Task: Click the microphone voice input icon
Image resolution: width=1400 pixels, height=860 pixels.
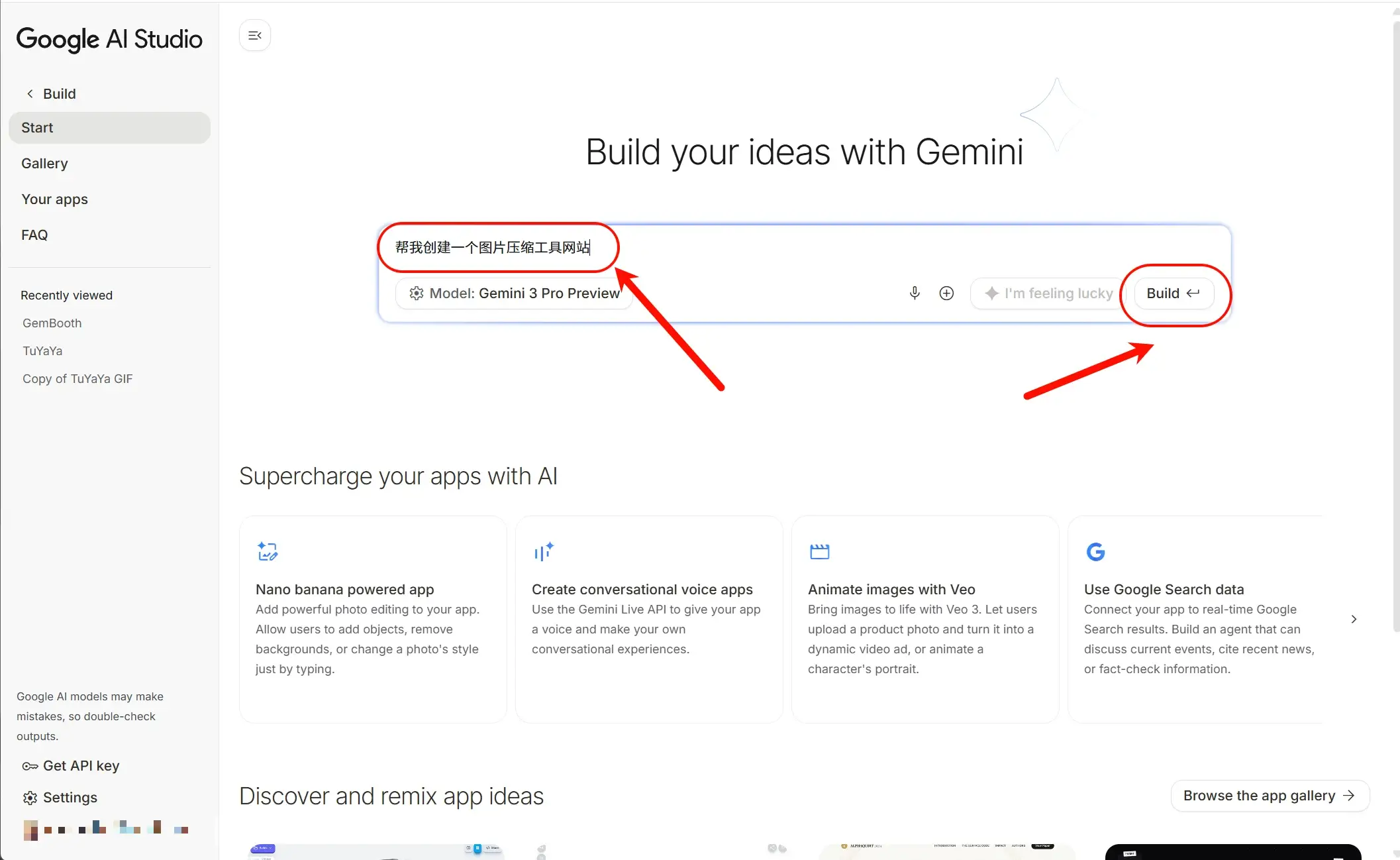Action: 915,293
